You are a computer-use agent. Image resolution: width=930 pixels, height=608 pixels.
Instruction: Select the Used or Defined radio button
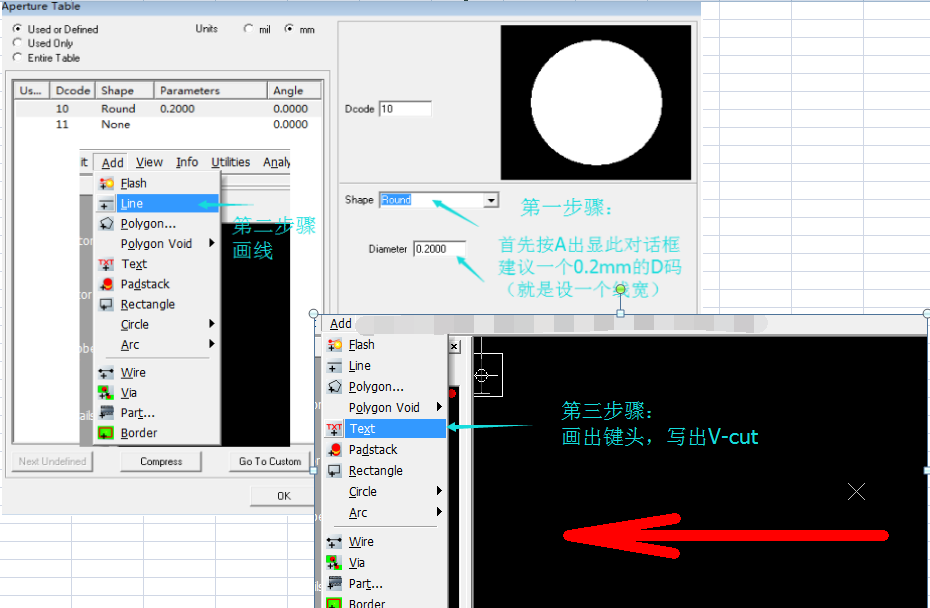17,29
